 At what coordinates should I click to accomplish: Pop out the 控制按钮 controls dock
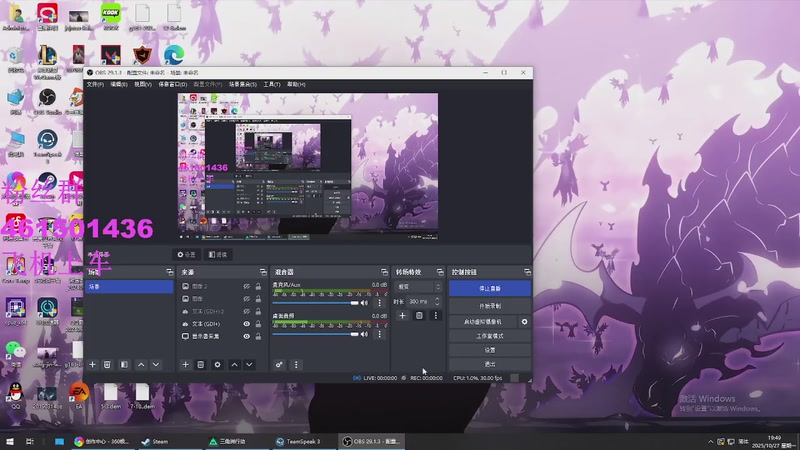pos(527,272)
